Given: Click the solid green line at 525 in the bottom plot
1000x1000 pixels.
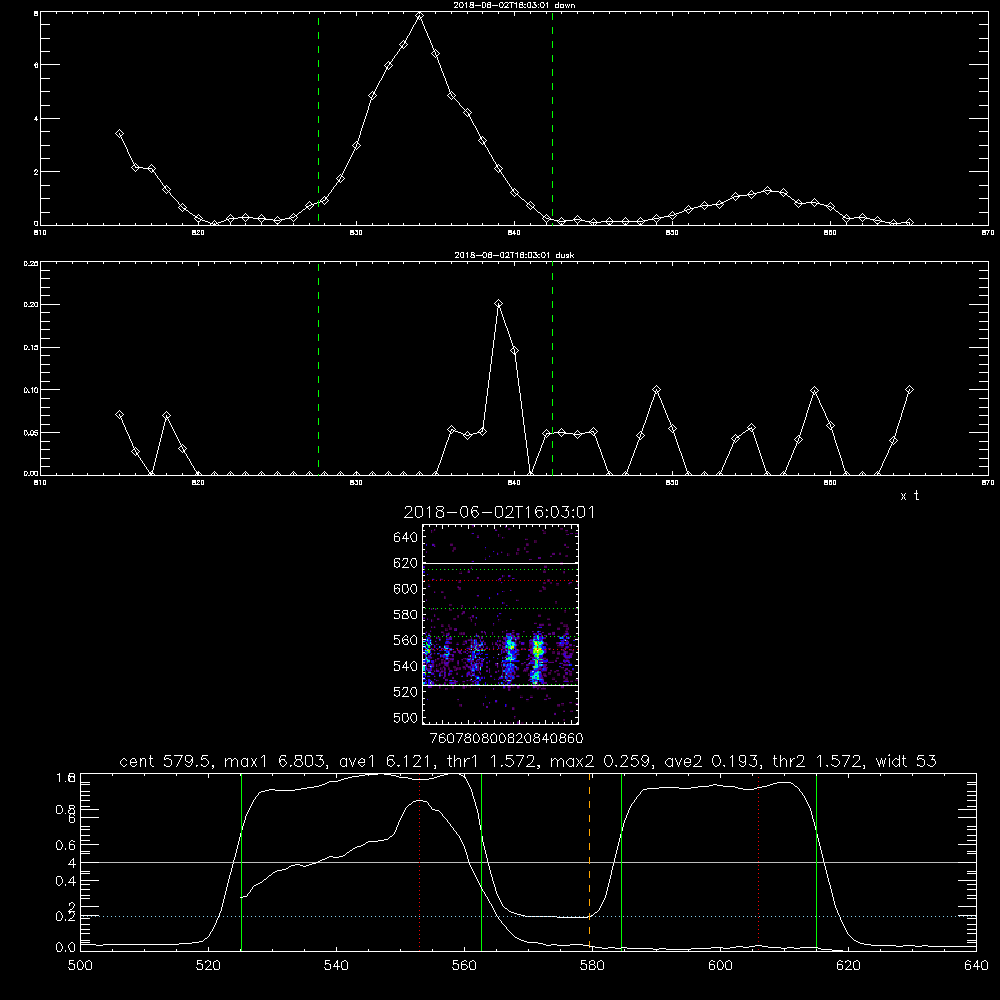Looking at the screenshot, I should tap(241, 861).
